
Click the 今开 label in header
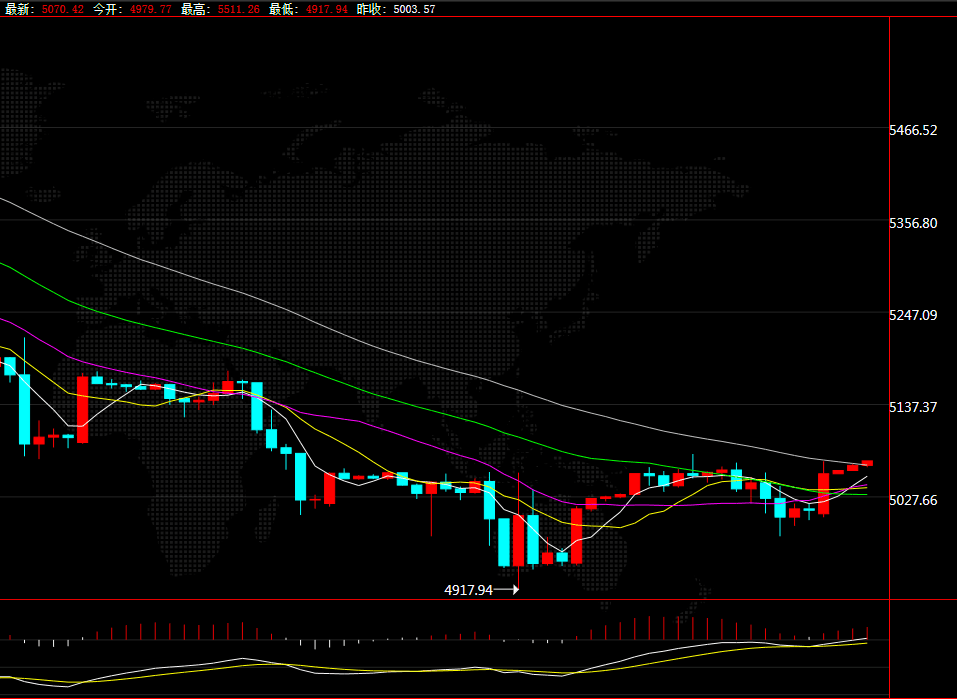click(107, 9)
